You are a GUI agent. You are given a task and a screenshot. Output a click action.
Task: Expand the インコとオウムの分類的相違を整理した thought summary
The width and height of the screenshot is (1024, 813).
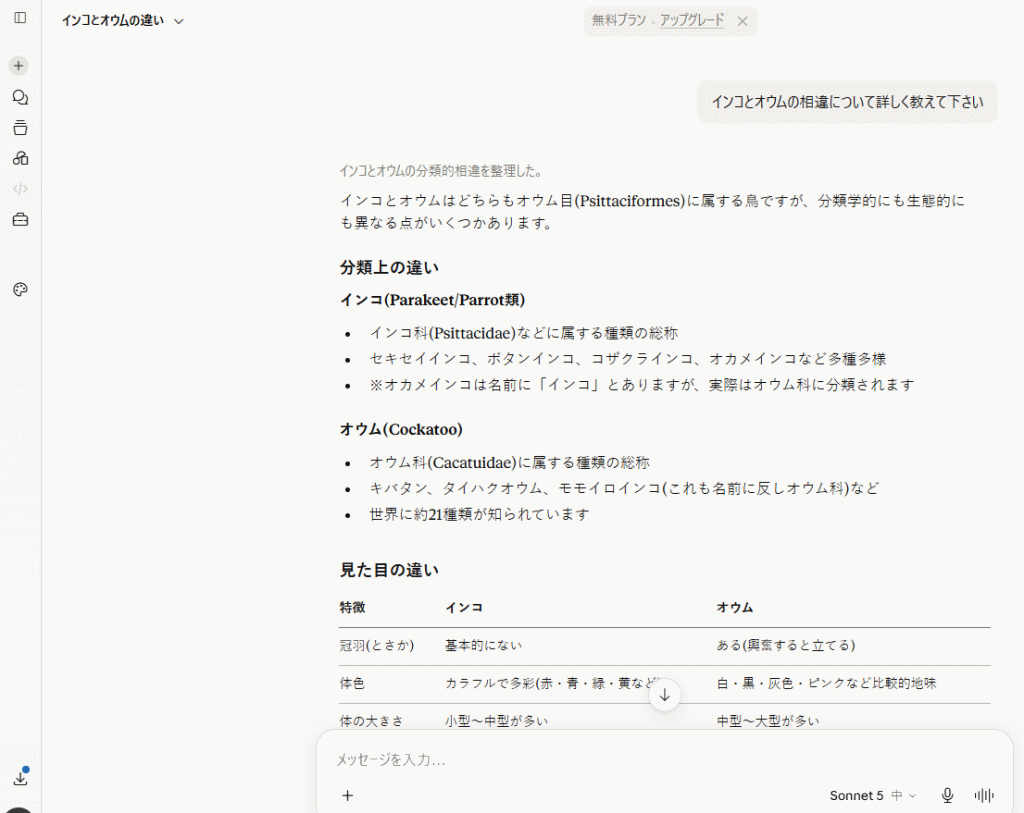441,171
